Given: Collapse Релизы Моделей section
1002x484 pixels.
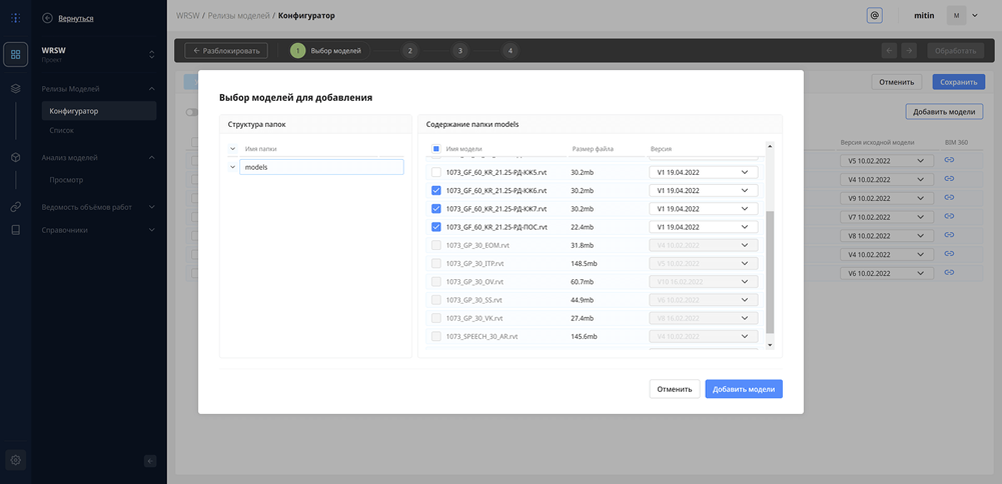Looking at the screenshot, I should (152, 89).
